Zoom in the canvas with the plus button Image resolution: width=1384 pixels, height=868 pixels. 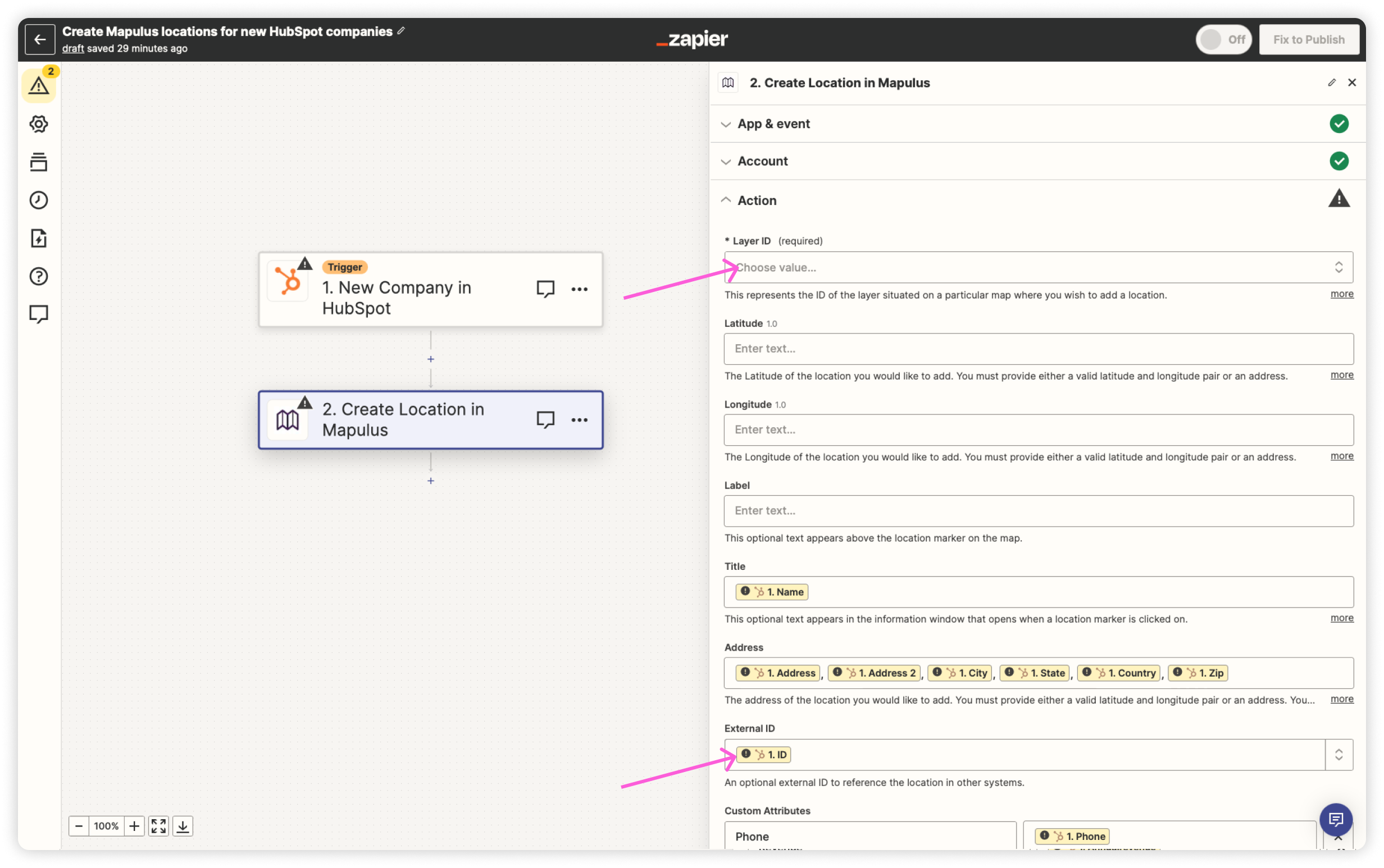134,826
